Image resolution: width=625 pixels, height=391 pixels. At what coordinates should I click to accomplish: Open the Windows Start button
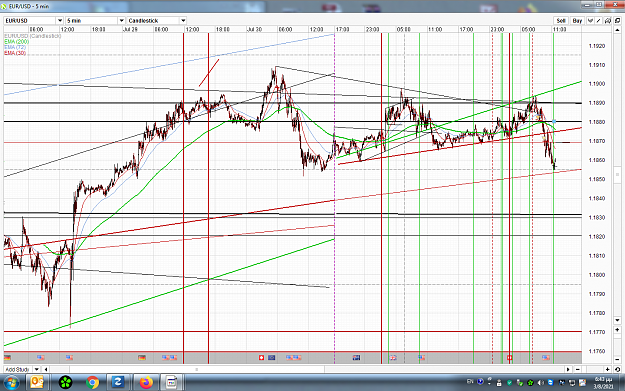[x=11, y=383]
